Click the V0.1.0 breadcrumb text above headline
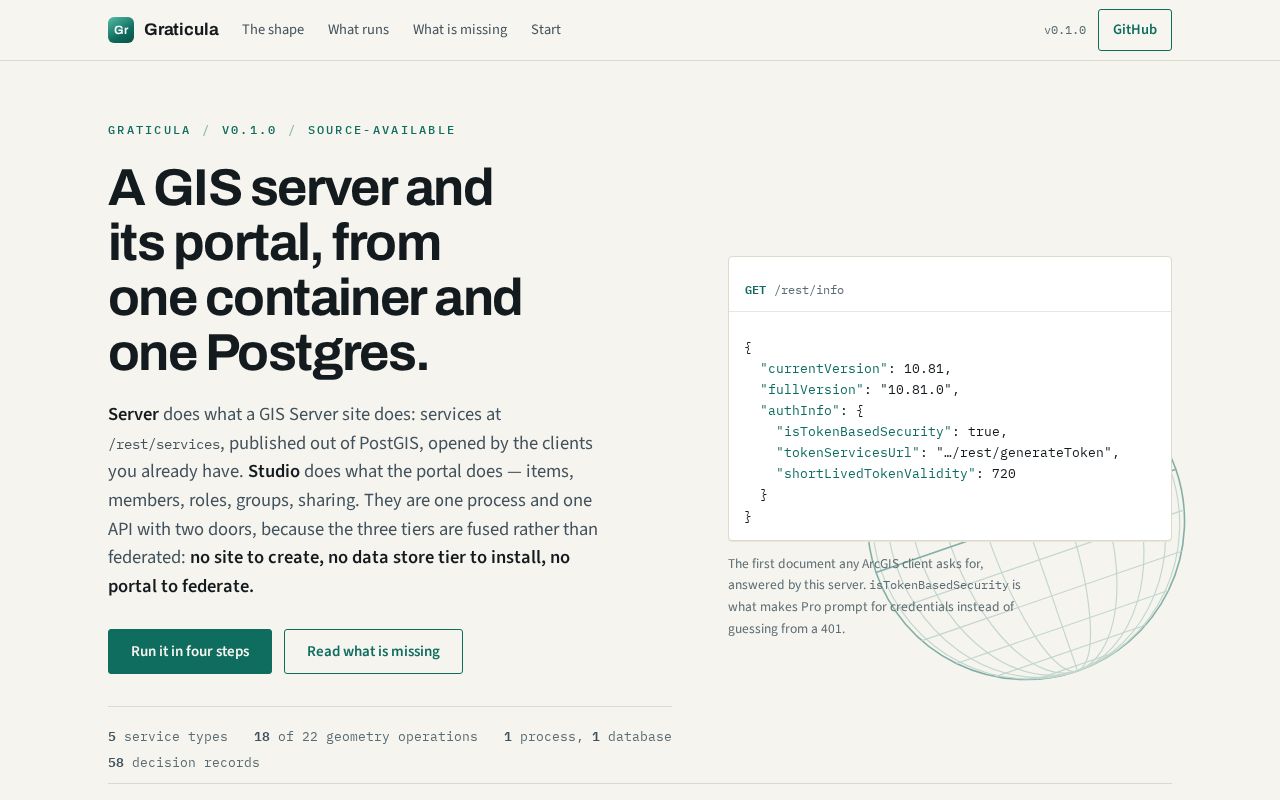1280x800 pixels. [249, 130]
